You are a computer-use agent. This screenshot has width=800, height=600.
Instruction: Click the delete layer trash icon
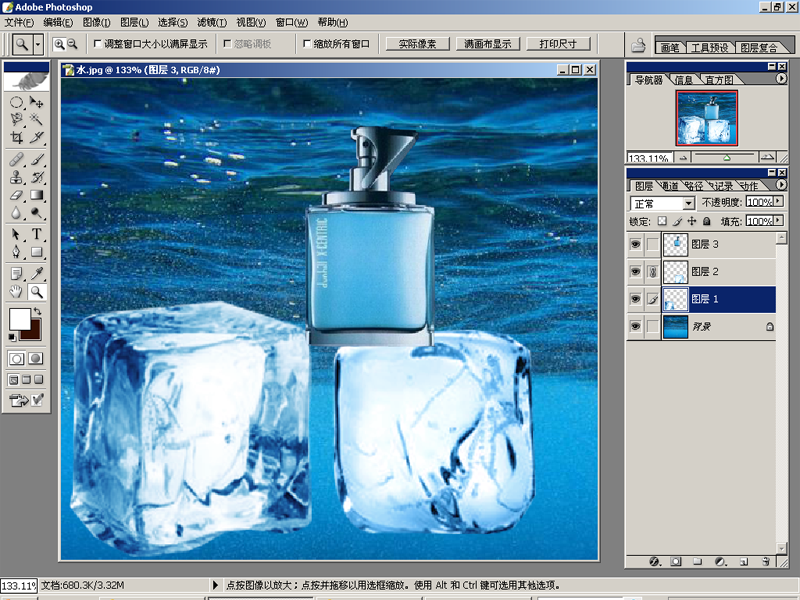pos(765,561)
